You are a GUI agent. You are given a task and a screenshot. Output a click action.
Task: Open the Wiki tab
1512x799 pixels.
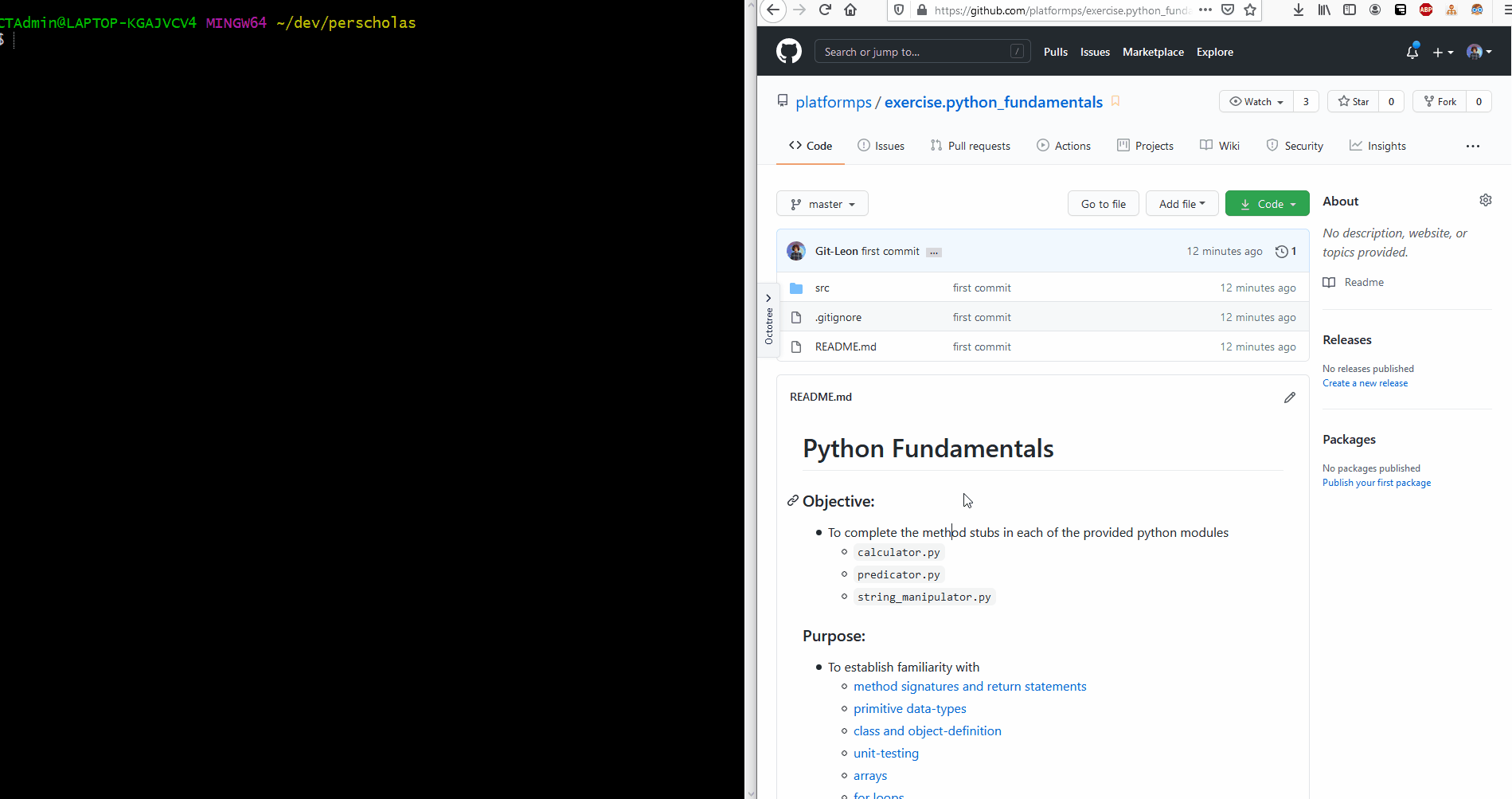click(x=1220, y=146)
